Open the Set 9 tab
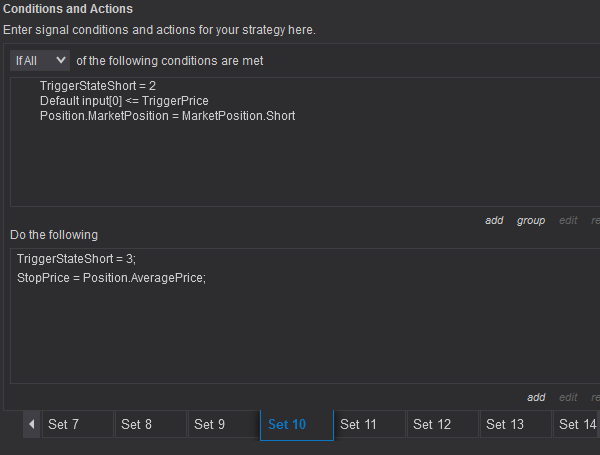 [210, 424]
